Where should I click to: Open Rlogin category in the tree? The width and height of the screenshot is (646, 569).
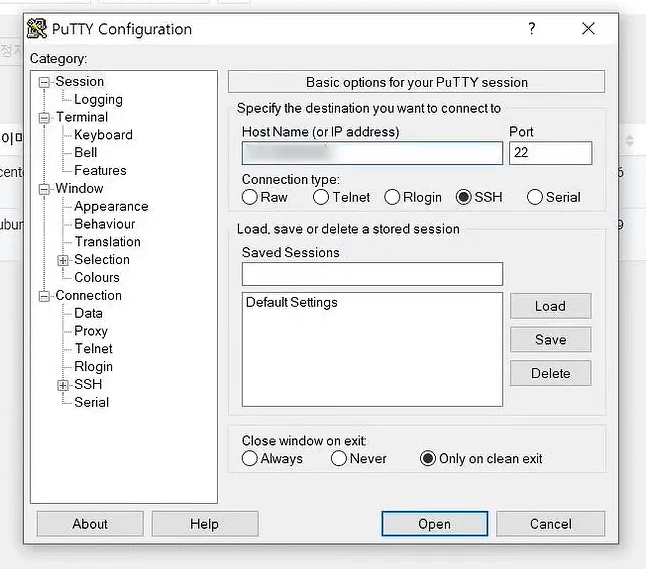point(93,367)
